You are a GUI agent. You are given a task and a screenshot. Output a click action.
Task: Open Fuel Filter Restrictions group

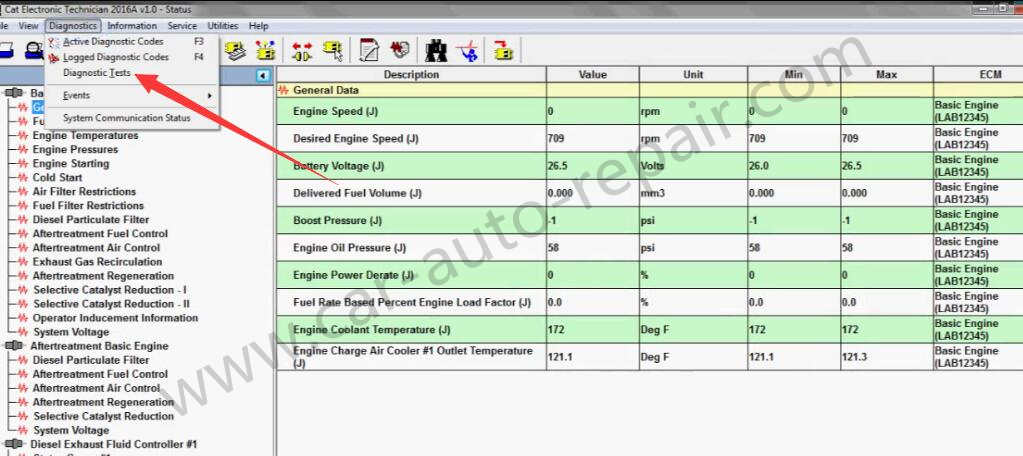click(88, 205)
